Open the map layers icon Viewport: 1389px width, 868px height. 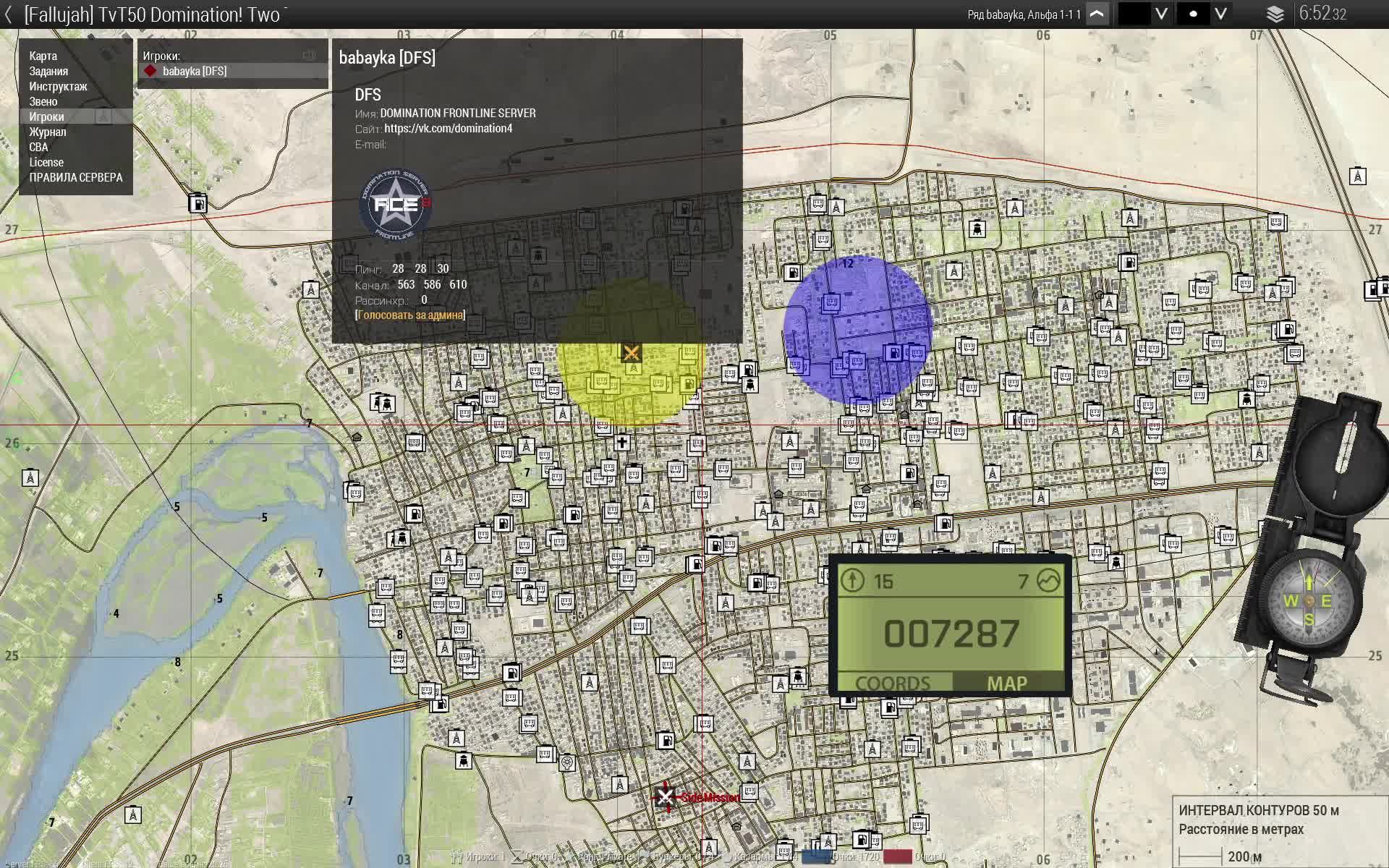(1275, 14)
